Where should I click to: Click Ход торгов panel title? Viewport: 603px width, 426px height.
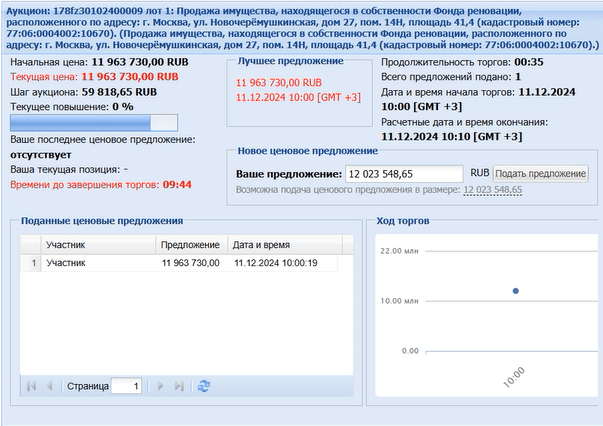coord(403,221)
